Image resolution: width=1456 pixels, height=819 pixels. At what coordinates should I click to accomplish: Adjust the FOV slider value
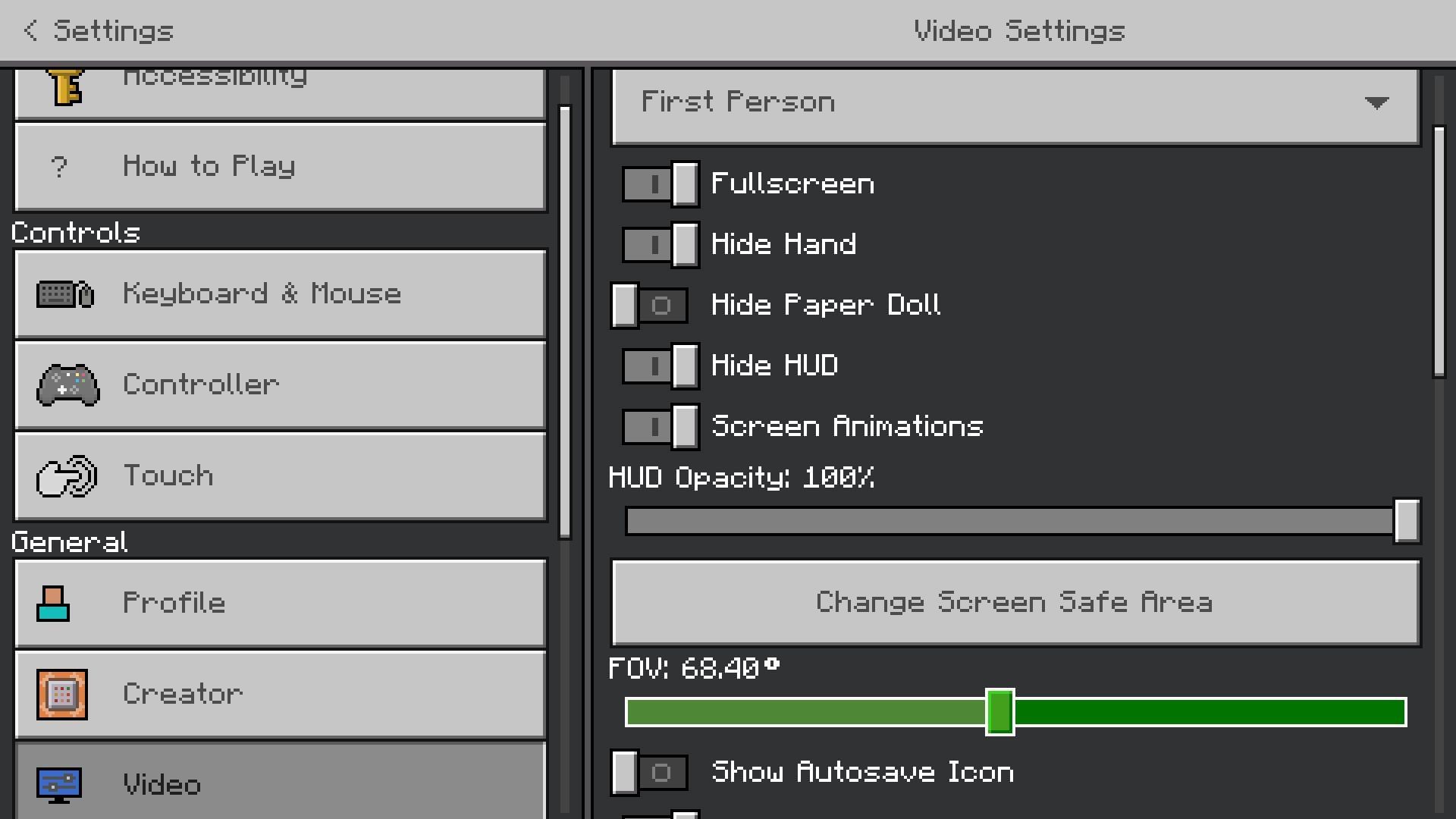999,710
